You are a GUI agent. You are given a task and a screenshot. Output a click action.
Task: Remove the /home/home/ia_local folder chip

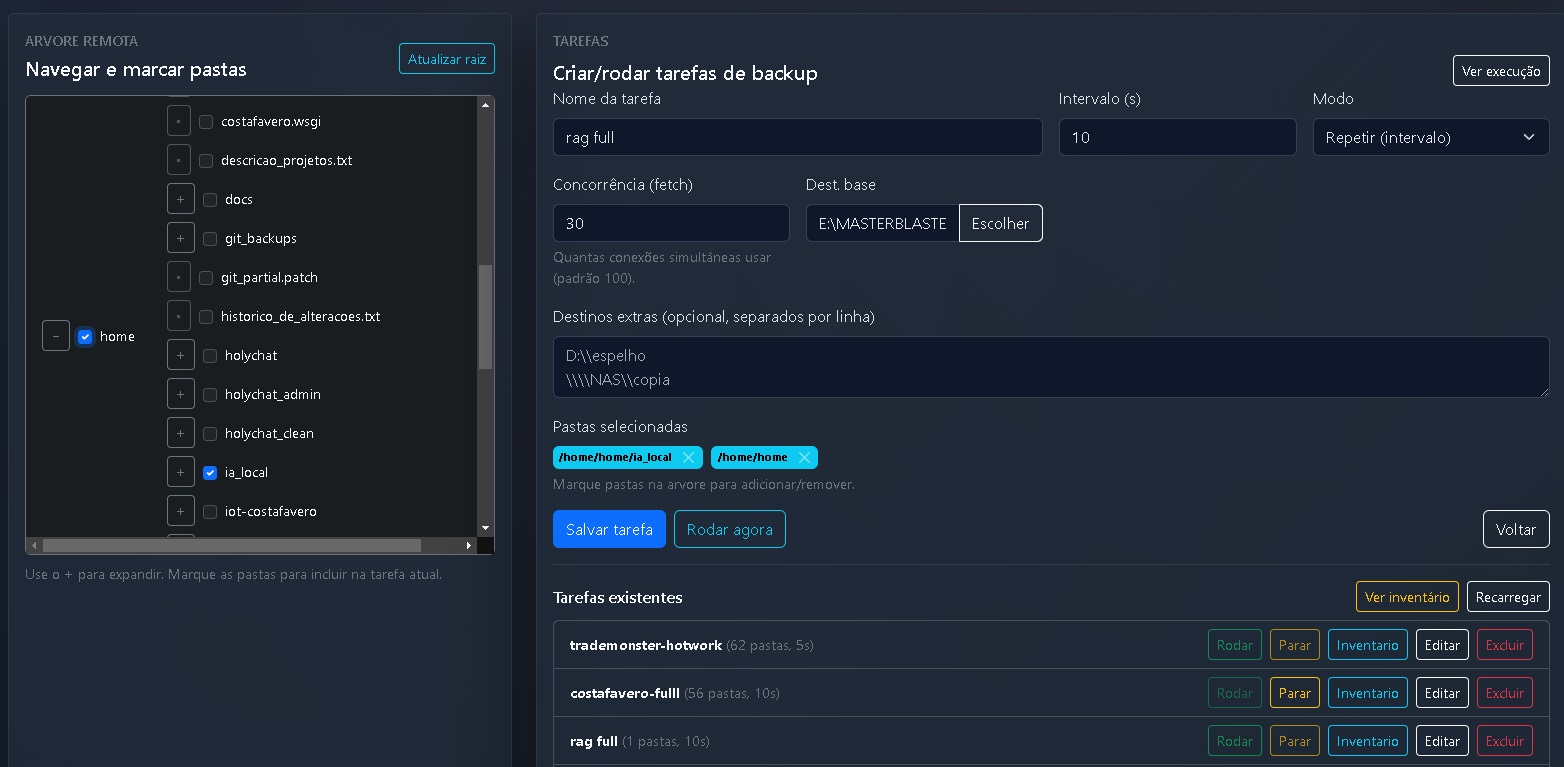(x=688, y=458)
